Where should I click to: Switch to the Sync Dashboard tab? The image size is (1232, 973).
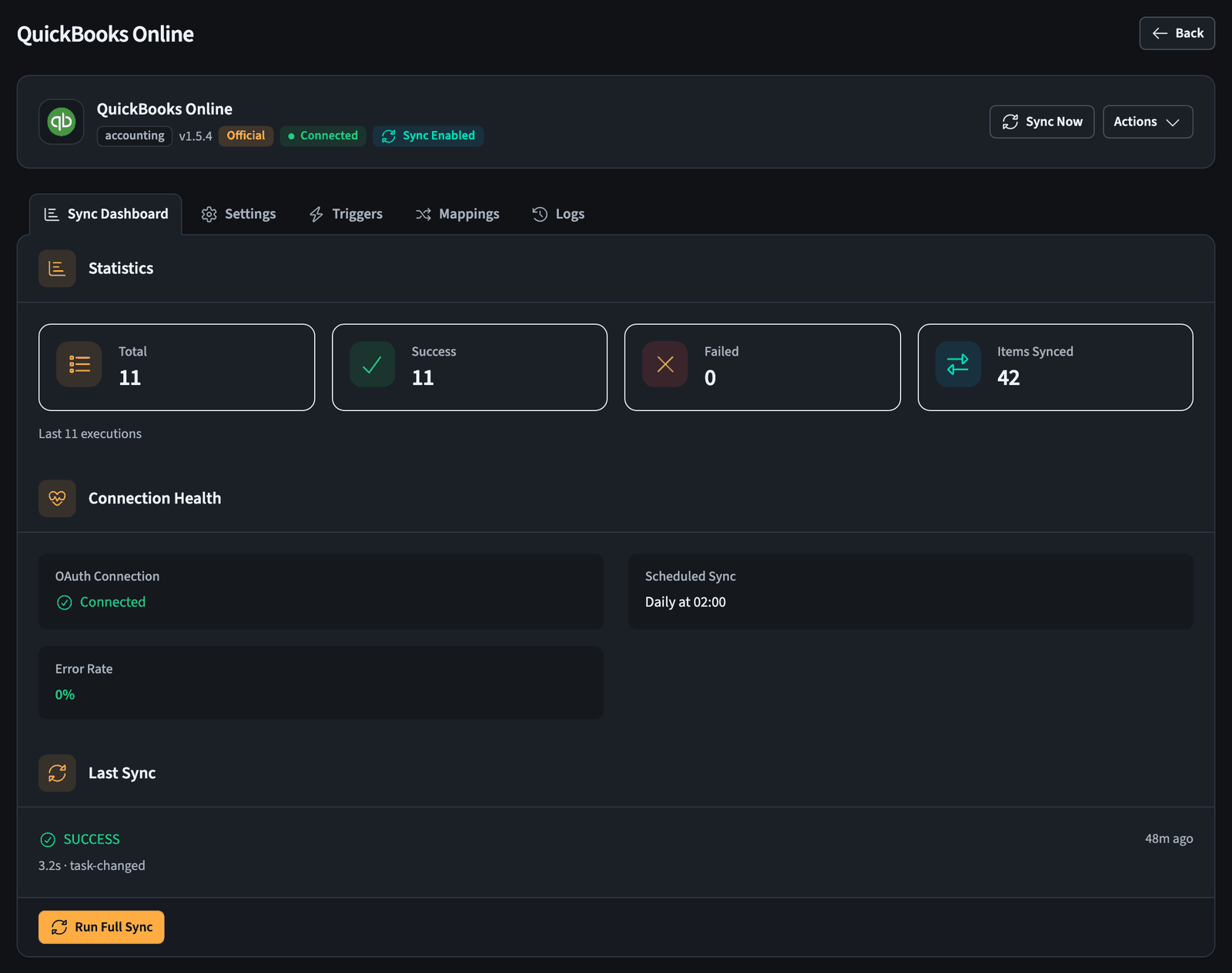tap(105, 214)
